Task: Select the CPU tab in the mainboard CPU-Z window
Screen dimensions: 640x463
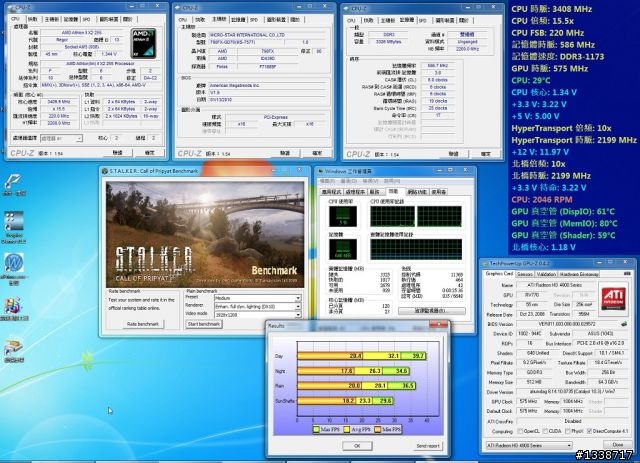Action: point(183,20)
